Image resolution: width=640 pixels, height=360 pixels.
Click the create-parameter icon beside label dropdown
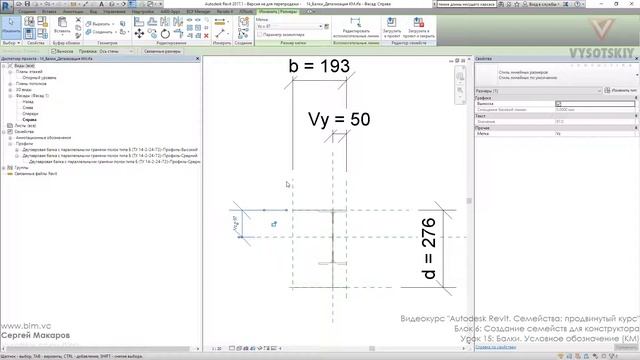(x=327, y=27)
